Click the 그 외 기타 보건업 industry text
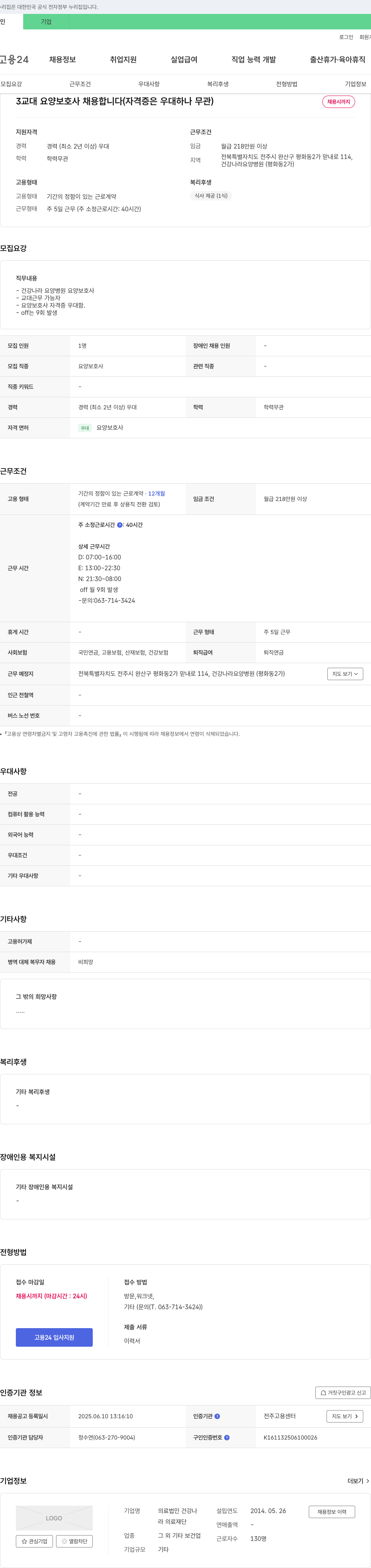Image resolution: width=371 pixels, height=1568 pixels. (179, 1536)
